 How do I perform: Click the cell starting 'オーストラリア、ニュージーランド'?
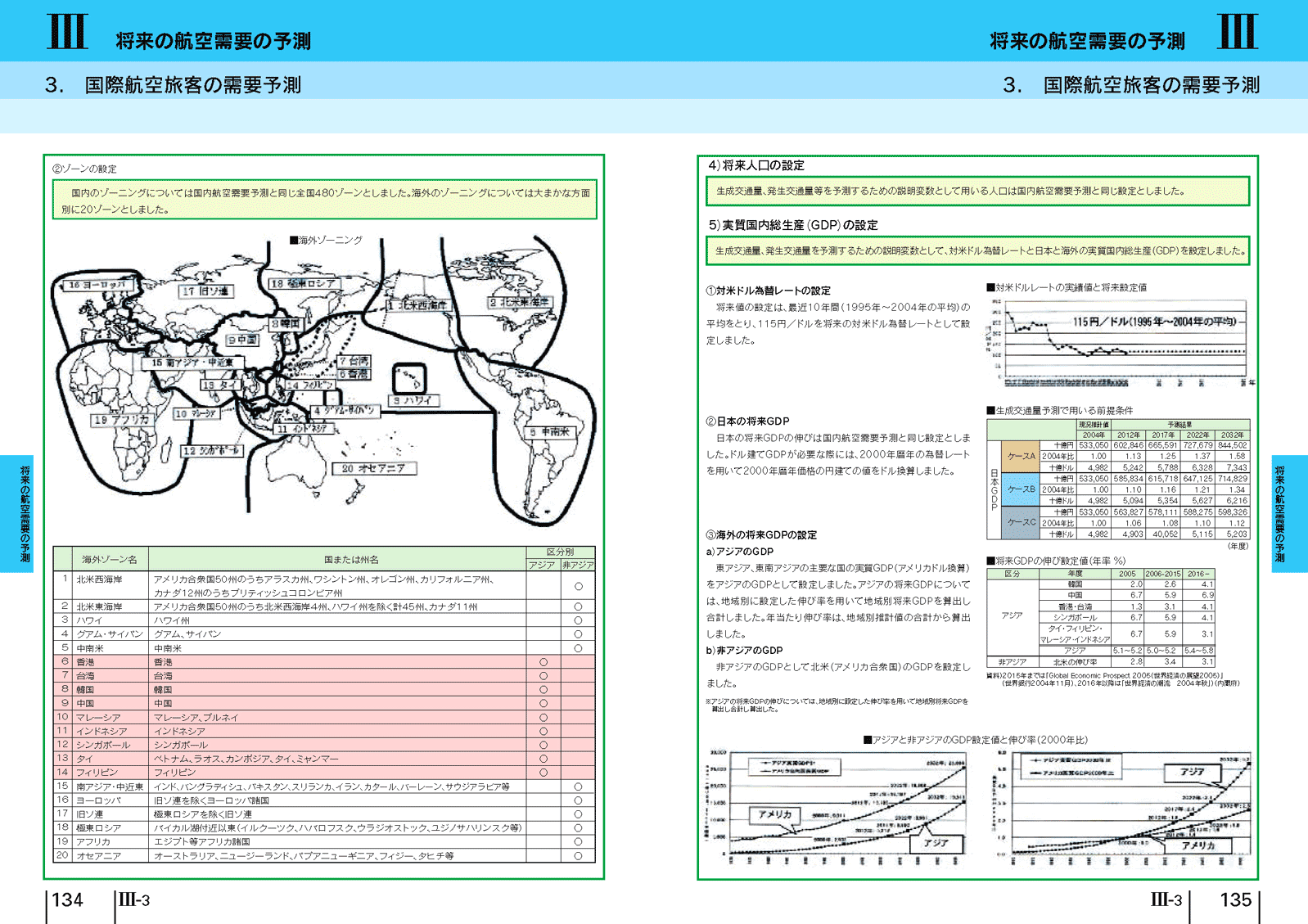tap(303, 855)
